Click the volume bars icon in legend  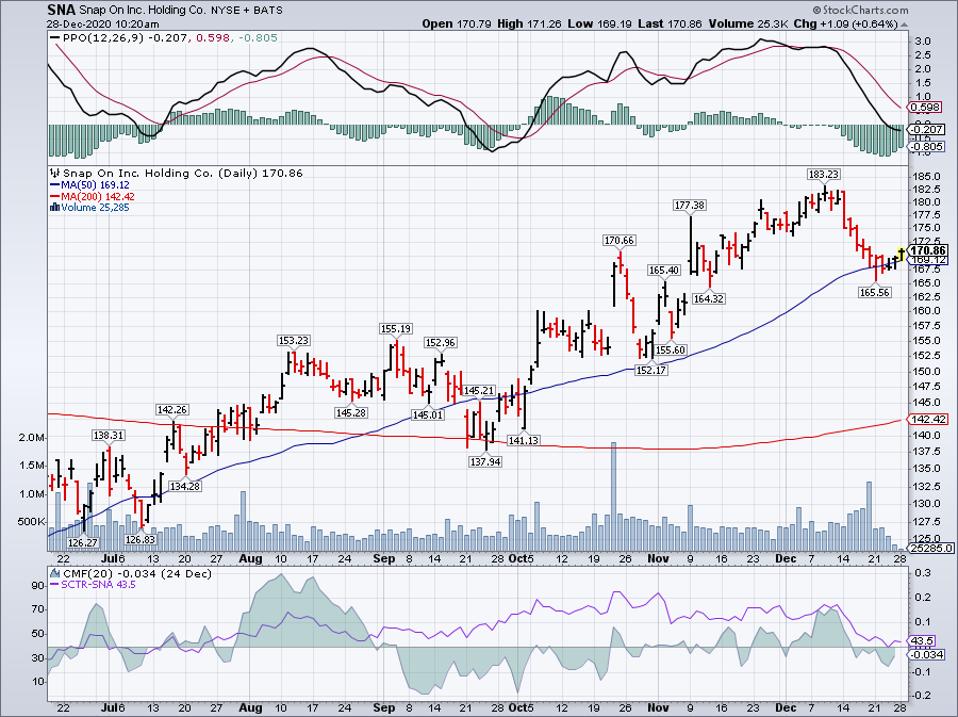54,208
